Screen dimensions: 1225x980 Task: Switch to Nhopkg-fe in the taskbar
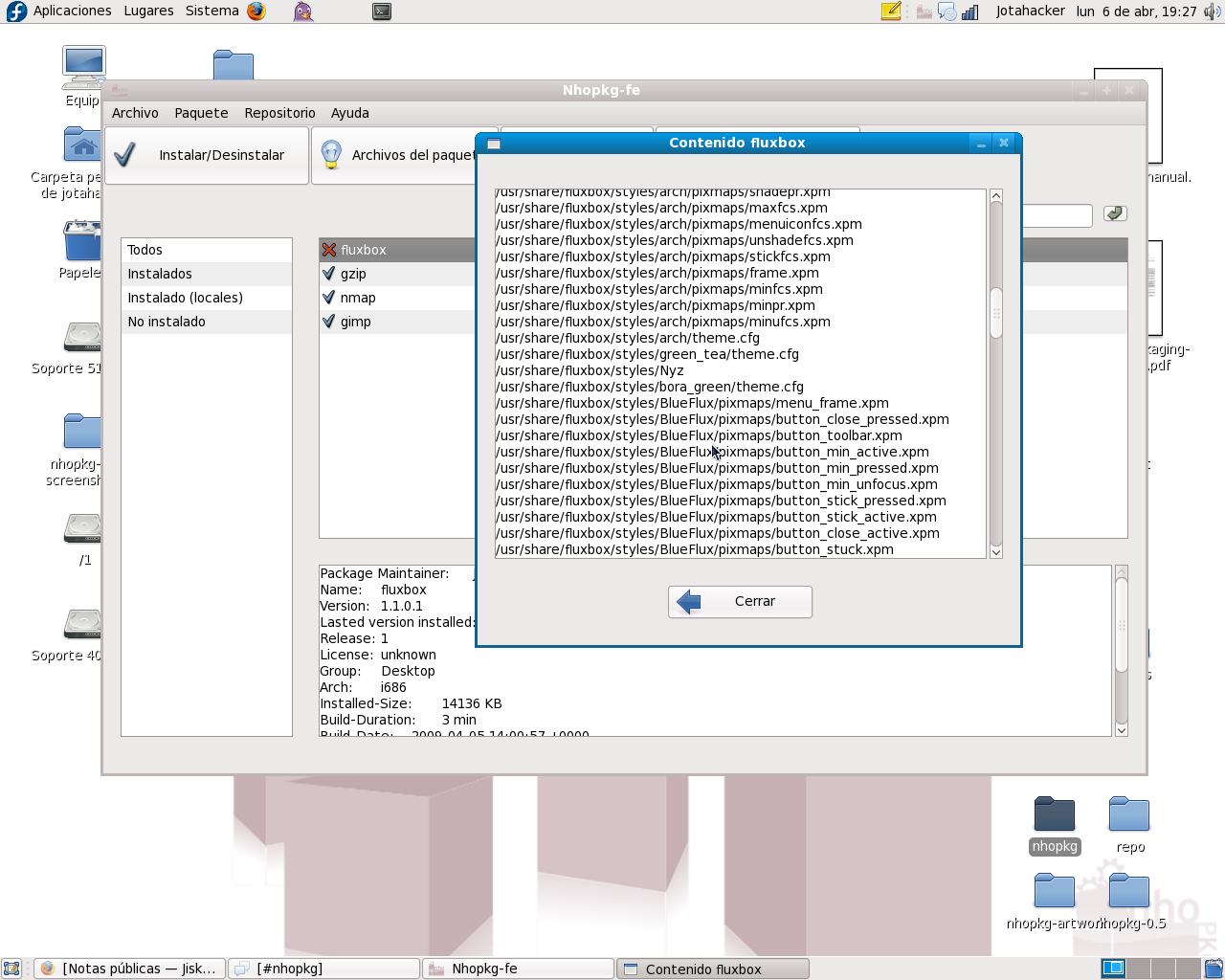click(519, 969)
